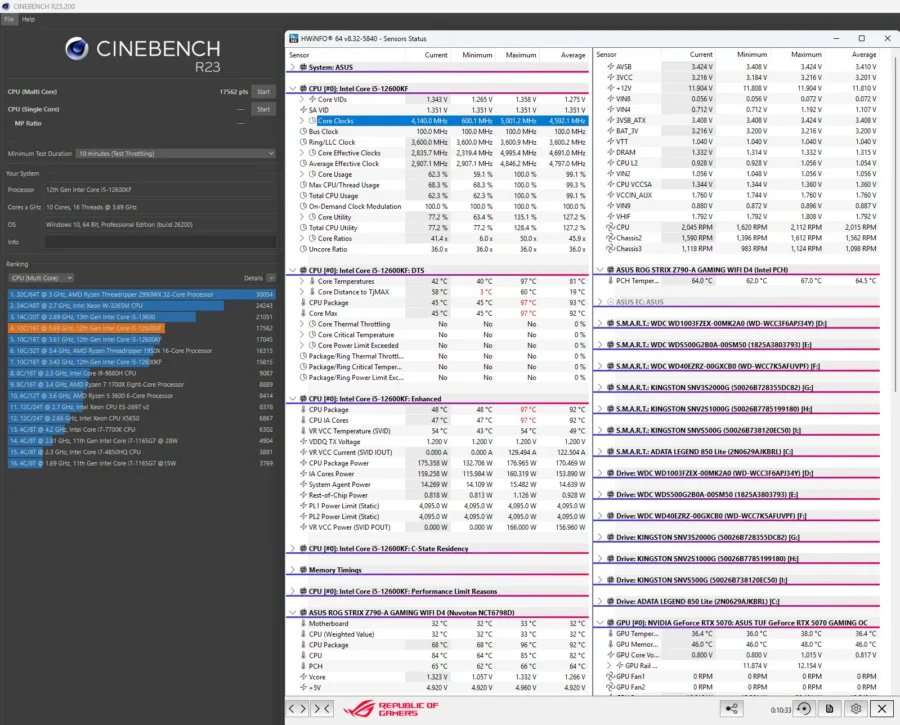The width and height of the screenshot is (900, 725).
Task: Start the CPU Single Core test
Action: (263, 109)
